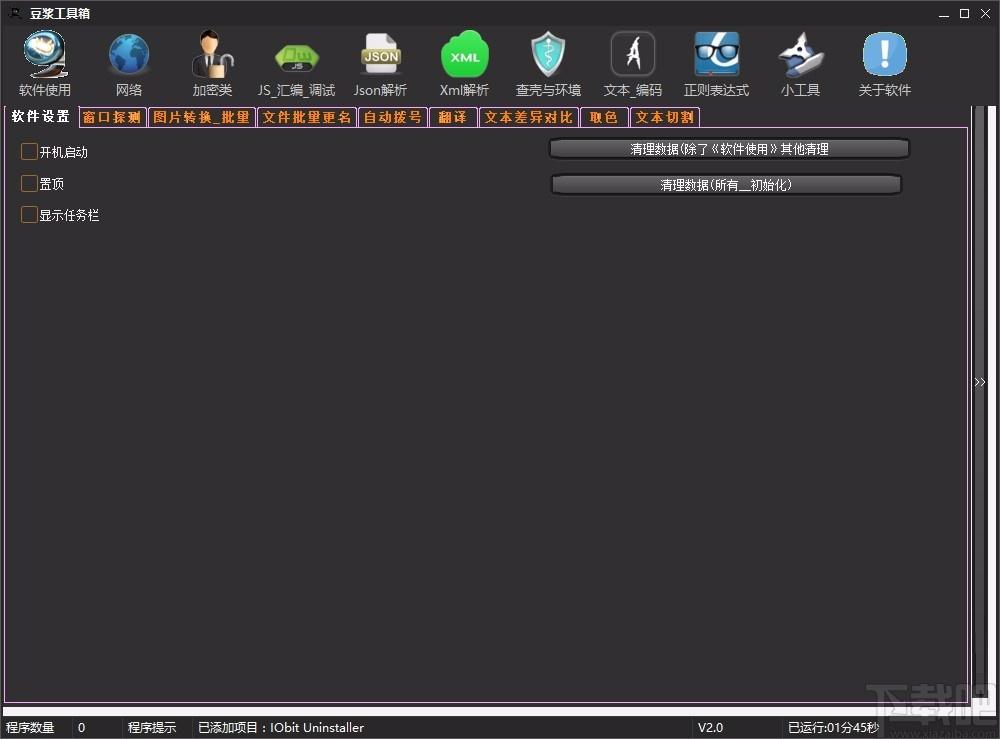Toggle the 置顶 checkbox

pos(29,184)
